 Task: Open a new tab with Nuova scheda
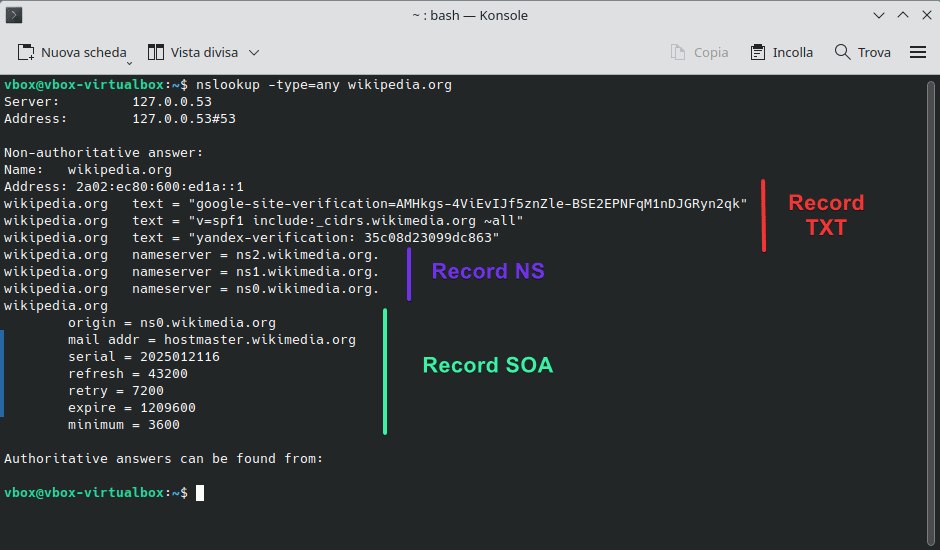72,53
